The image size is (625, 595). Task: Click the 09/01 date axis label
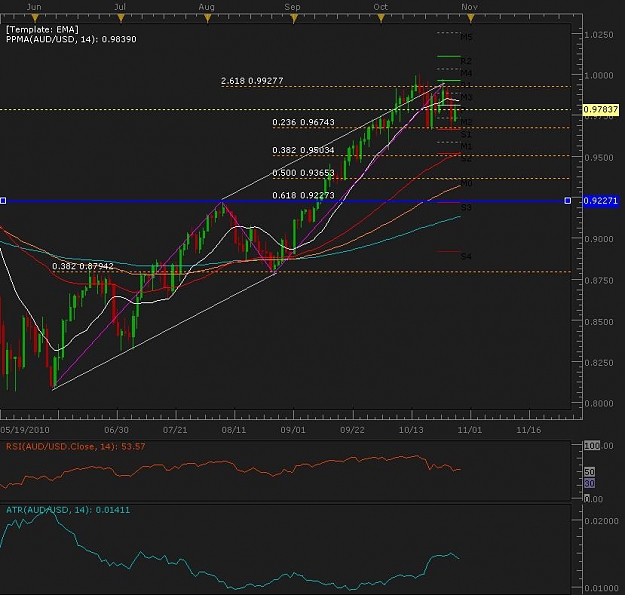293,430
